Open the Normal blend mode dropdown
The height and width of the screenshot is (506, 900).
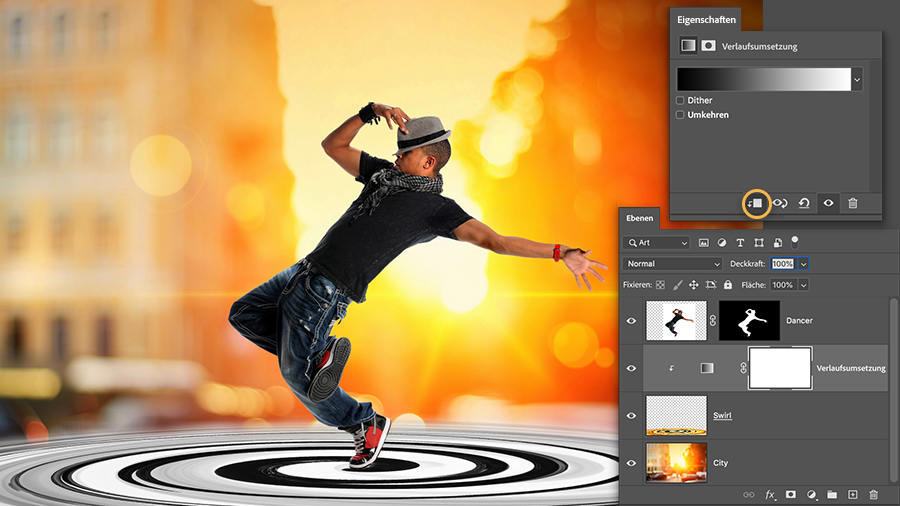pos(672,264)
